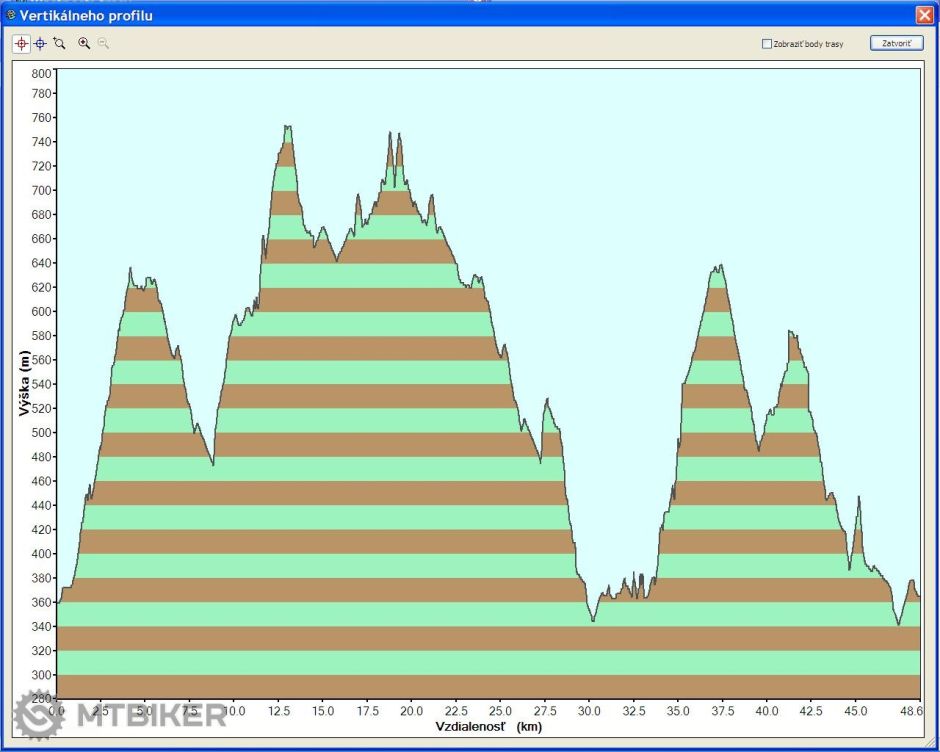Zoom in with the plus magnifier
The image size is (940, 752).
tap(84, 44)
